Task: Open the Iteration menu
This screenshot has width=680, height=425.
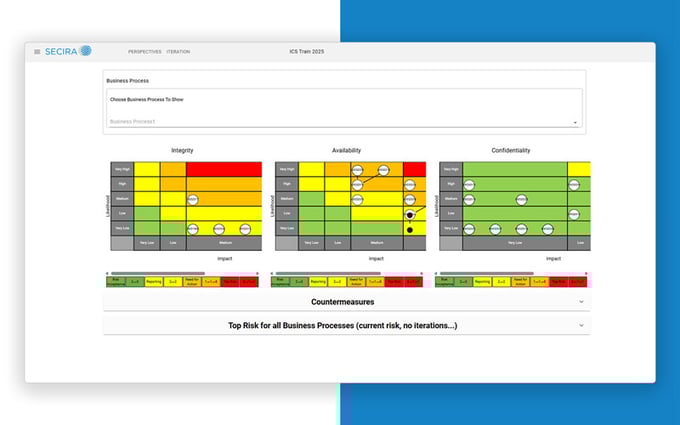Action: coord(178,52)
